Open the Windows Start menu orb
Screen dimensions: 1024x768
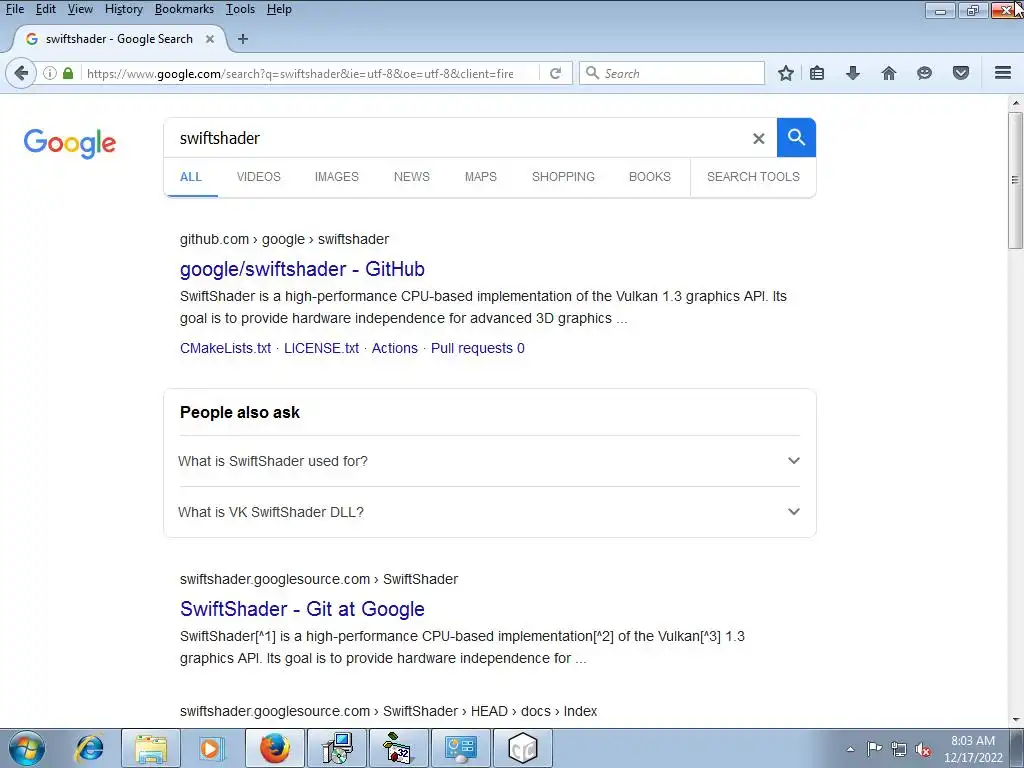point(27,748)
